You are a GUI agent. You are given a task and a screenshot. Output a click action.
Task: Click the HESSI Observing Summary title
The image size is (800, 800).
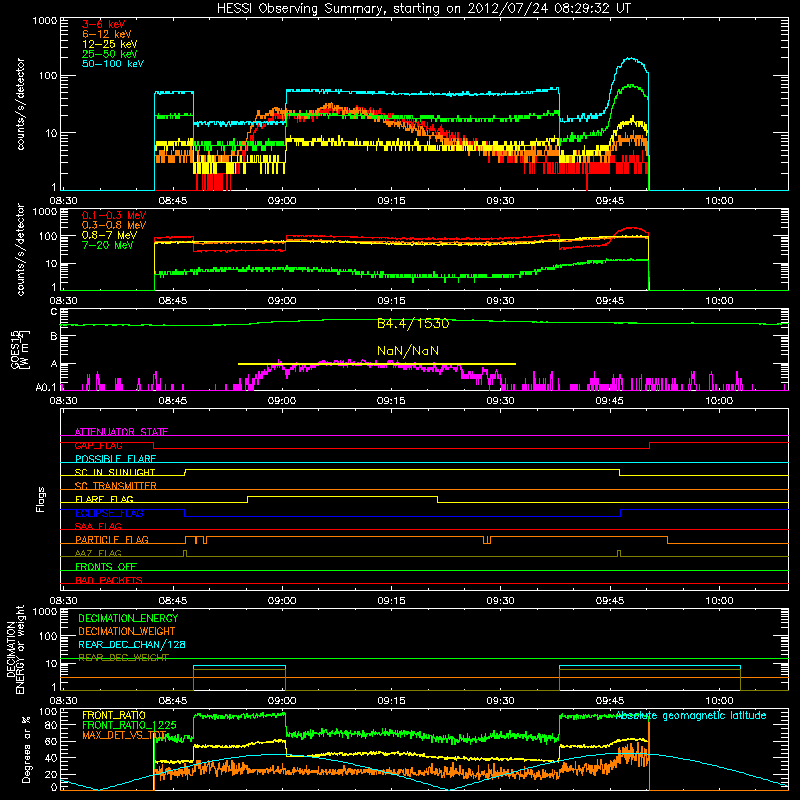click(423, 8)
